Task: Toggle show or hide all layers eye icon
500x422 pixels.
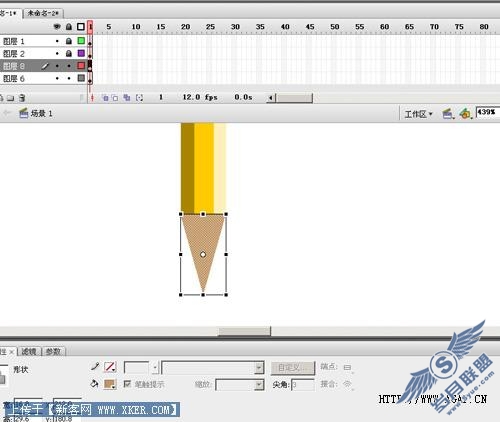Action: point(57,27)
